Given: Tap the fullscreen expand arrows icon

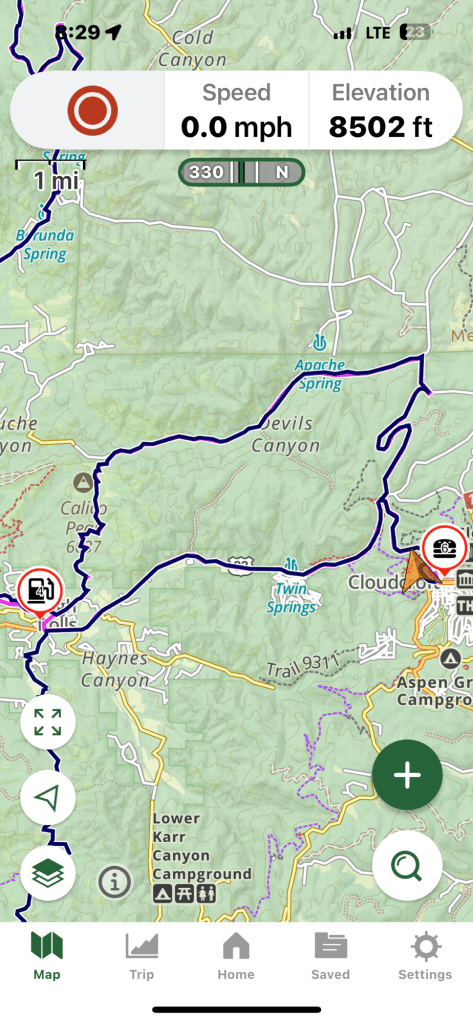Looking at the screenshot, I should pos(48,722).
